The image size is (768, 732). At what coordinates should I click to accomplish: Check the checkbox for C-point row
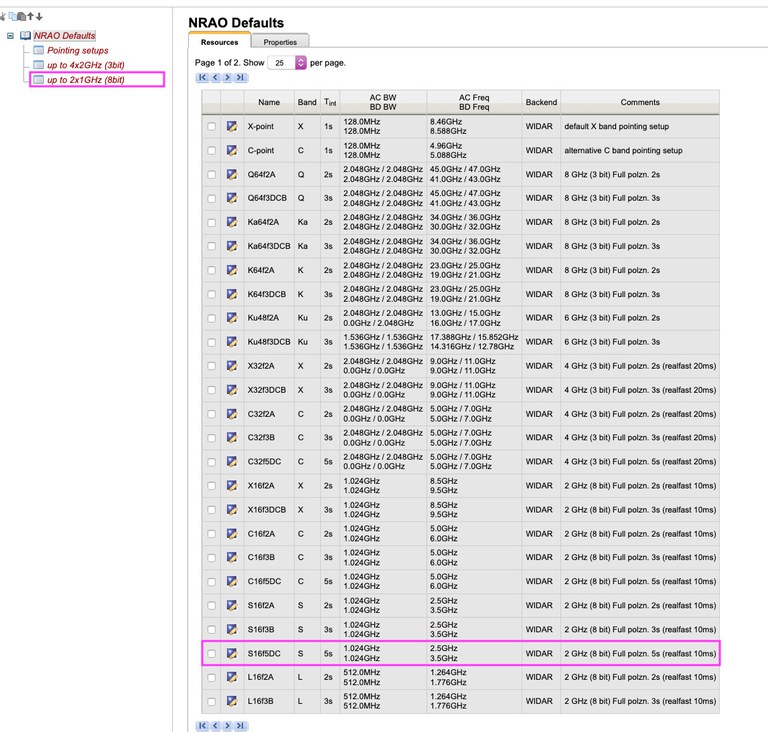point(211,150)
